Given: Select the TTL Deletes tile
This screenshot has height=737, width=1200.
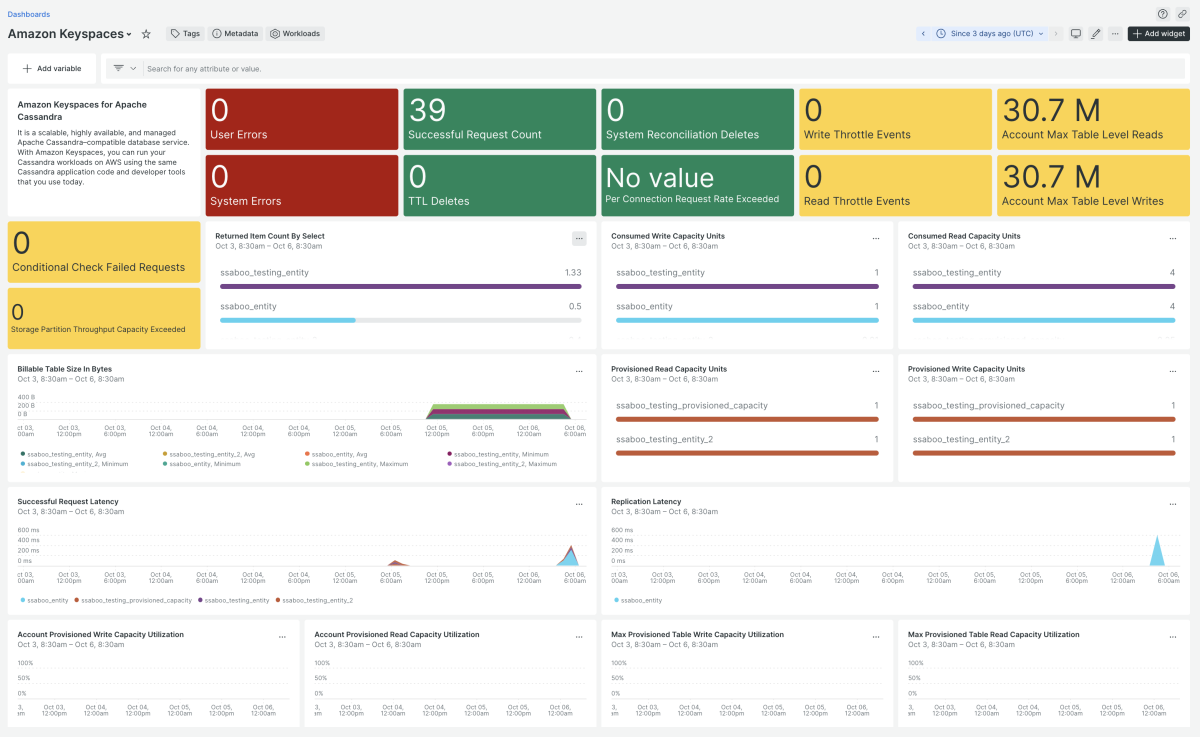Looking at the screenshot, I should pyautogui.click(x=500, y=185).
